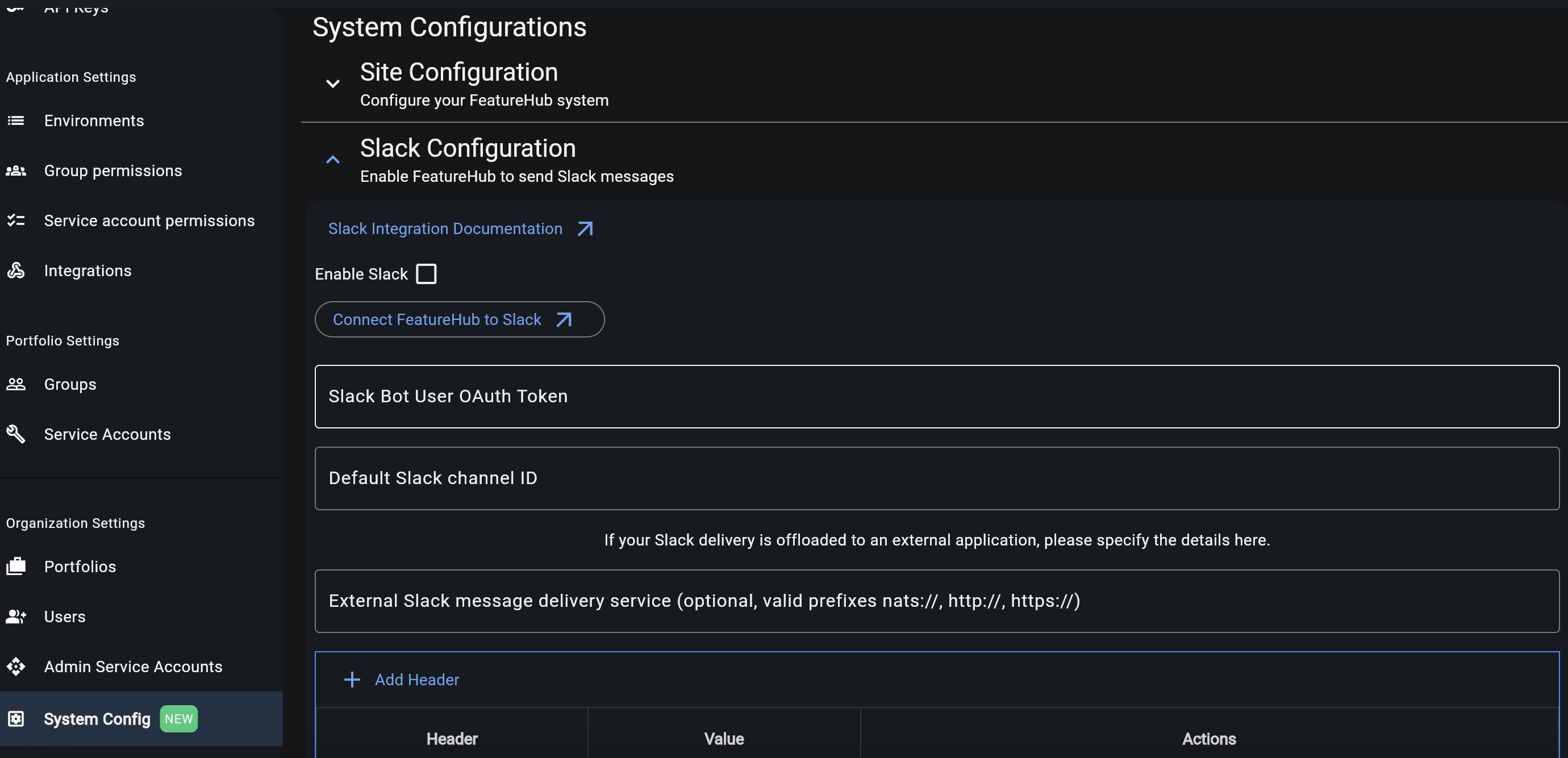Select the Users icon in the sidebar

[x=16, y=616]
